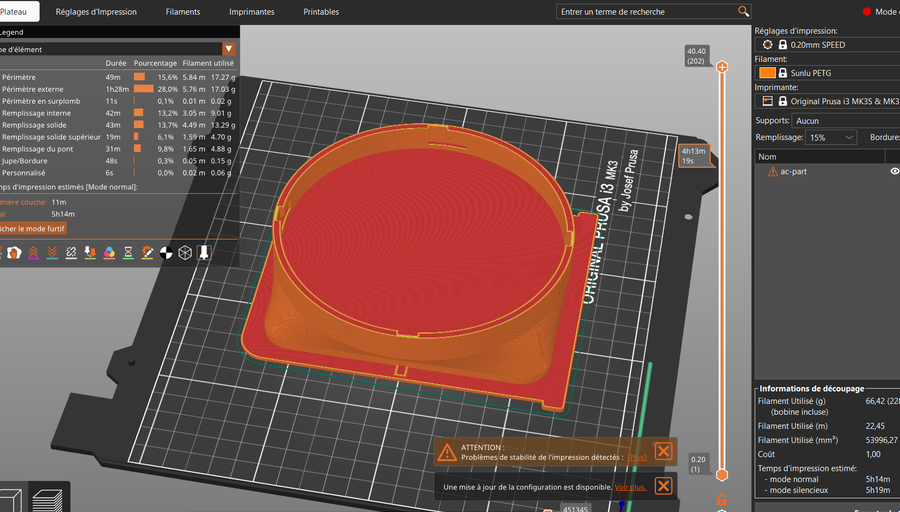
Task: Toggle the Remplissage solide legend row
Action: pos(119,125)
